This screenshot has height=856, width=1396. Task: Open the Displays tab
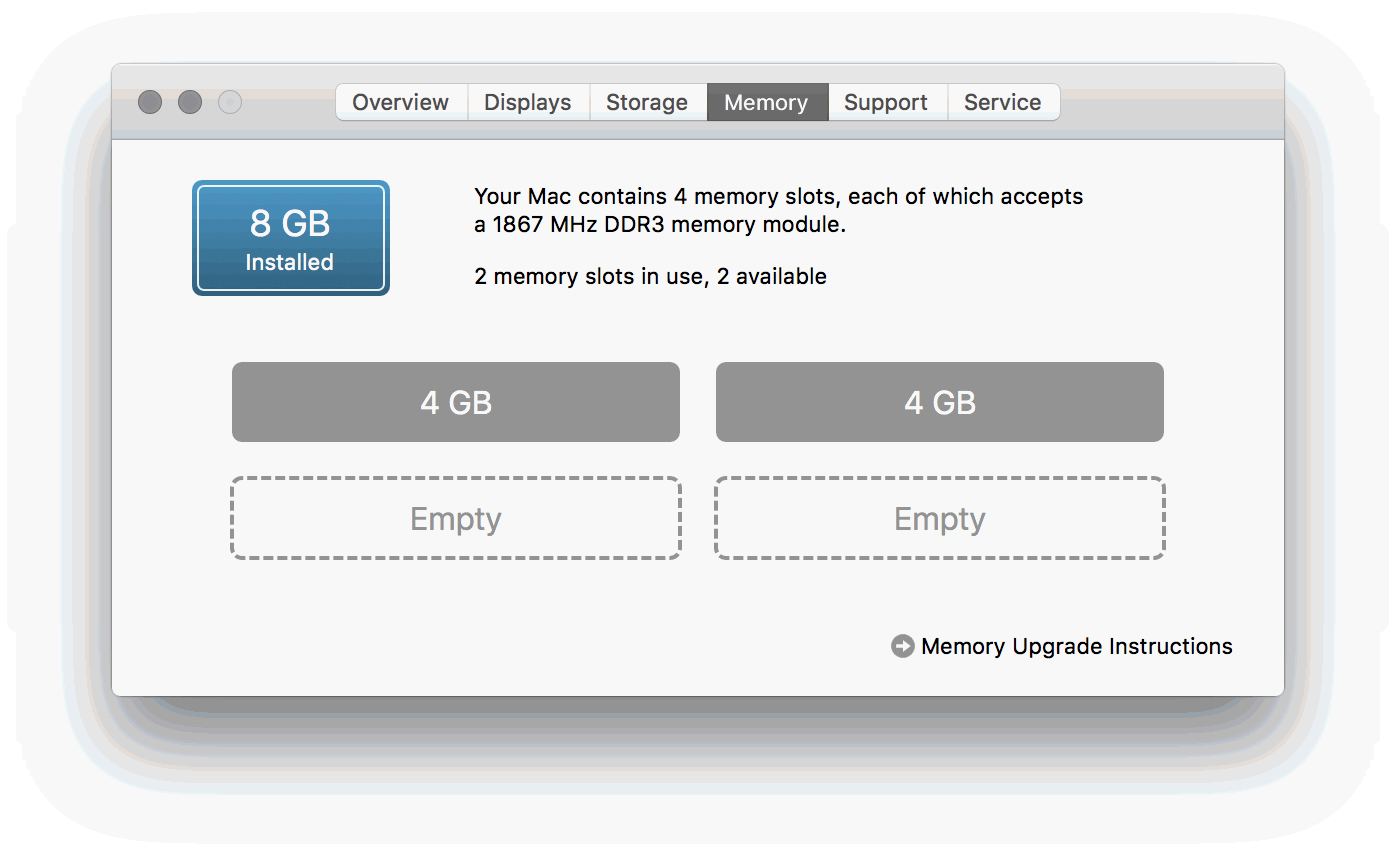[528, 102]
